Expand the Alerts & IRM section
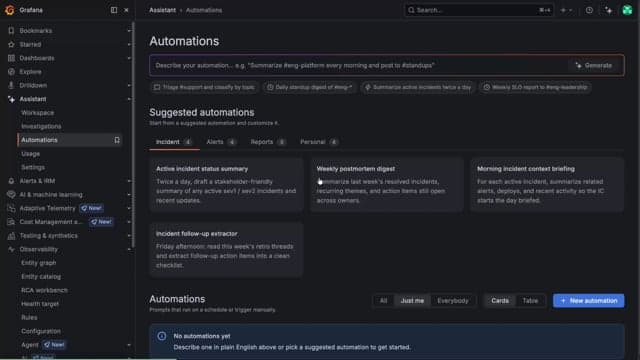 pyautogui.click(x=129, y=181)
